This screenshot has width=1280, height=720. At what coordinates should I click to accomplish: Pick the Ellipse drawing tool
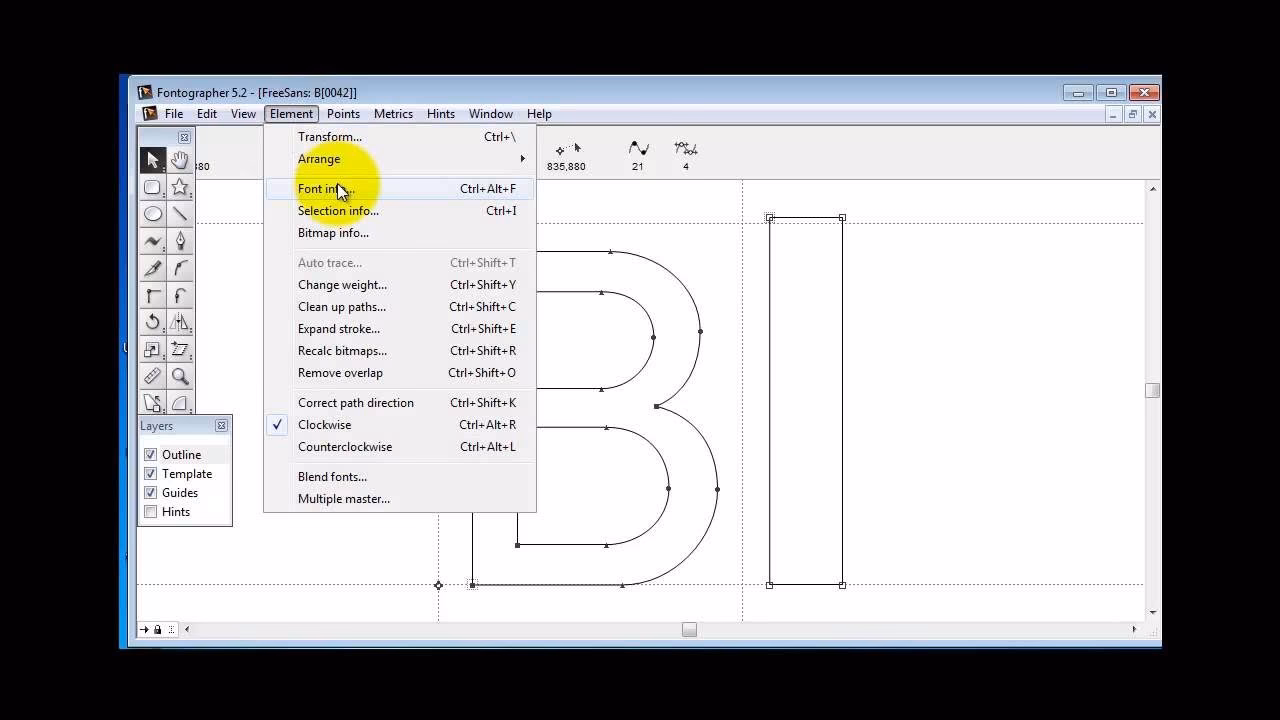point(153,214)
